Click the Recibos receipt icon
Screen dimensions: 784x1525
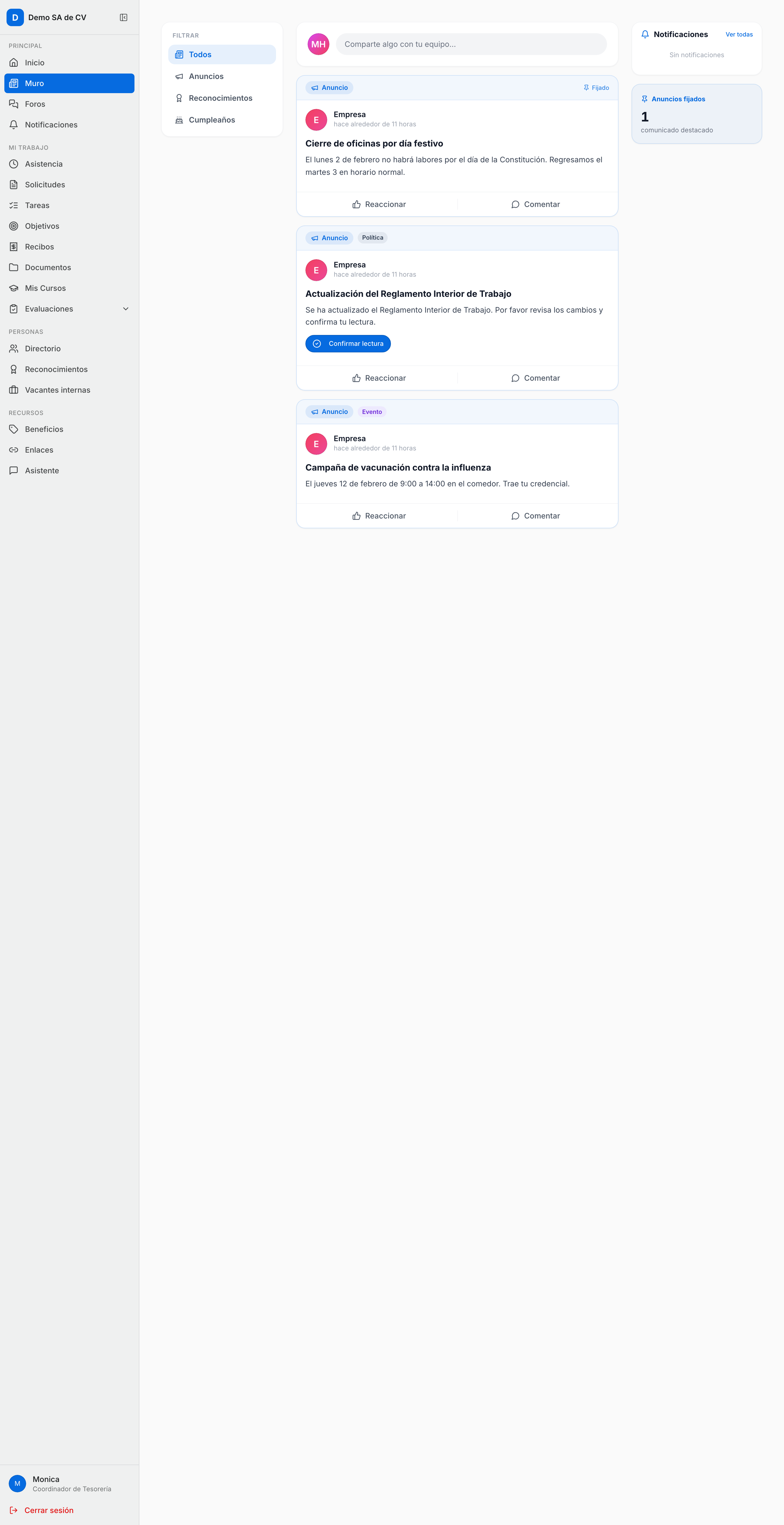pyautogui.click(x=14, y=247)
